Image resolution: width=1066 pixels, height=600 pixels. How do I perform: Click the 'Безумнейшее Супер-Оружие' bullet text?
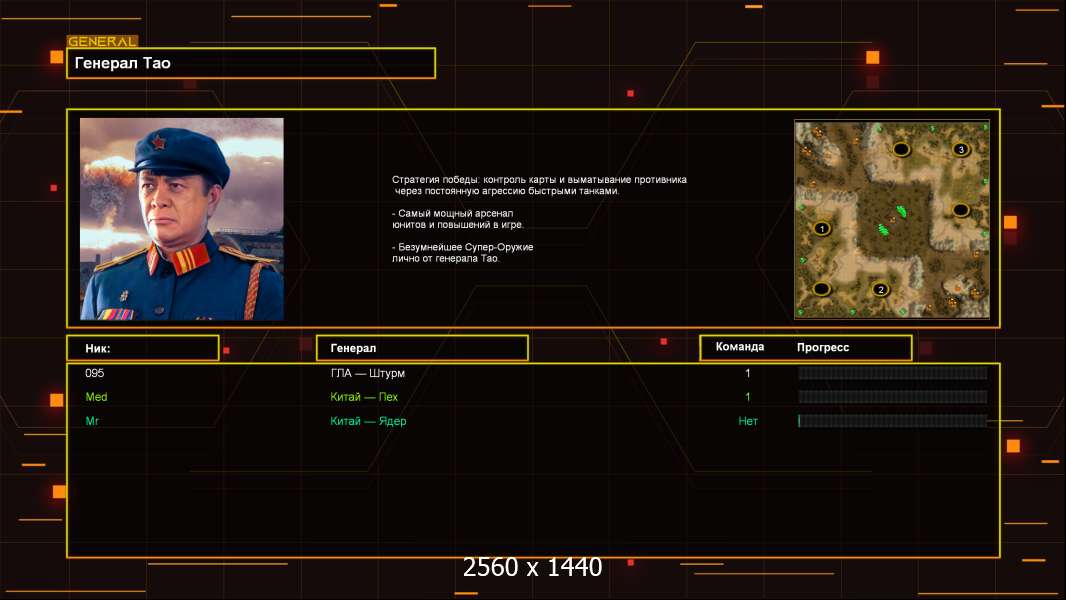coord(462,253)
